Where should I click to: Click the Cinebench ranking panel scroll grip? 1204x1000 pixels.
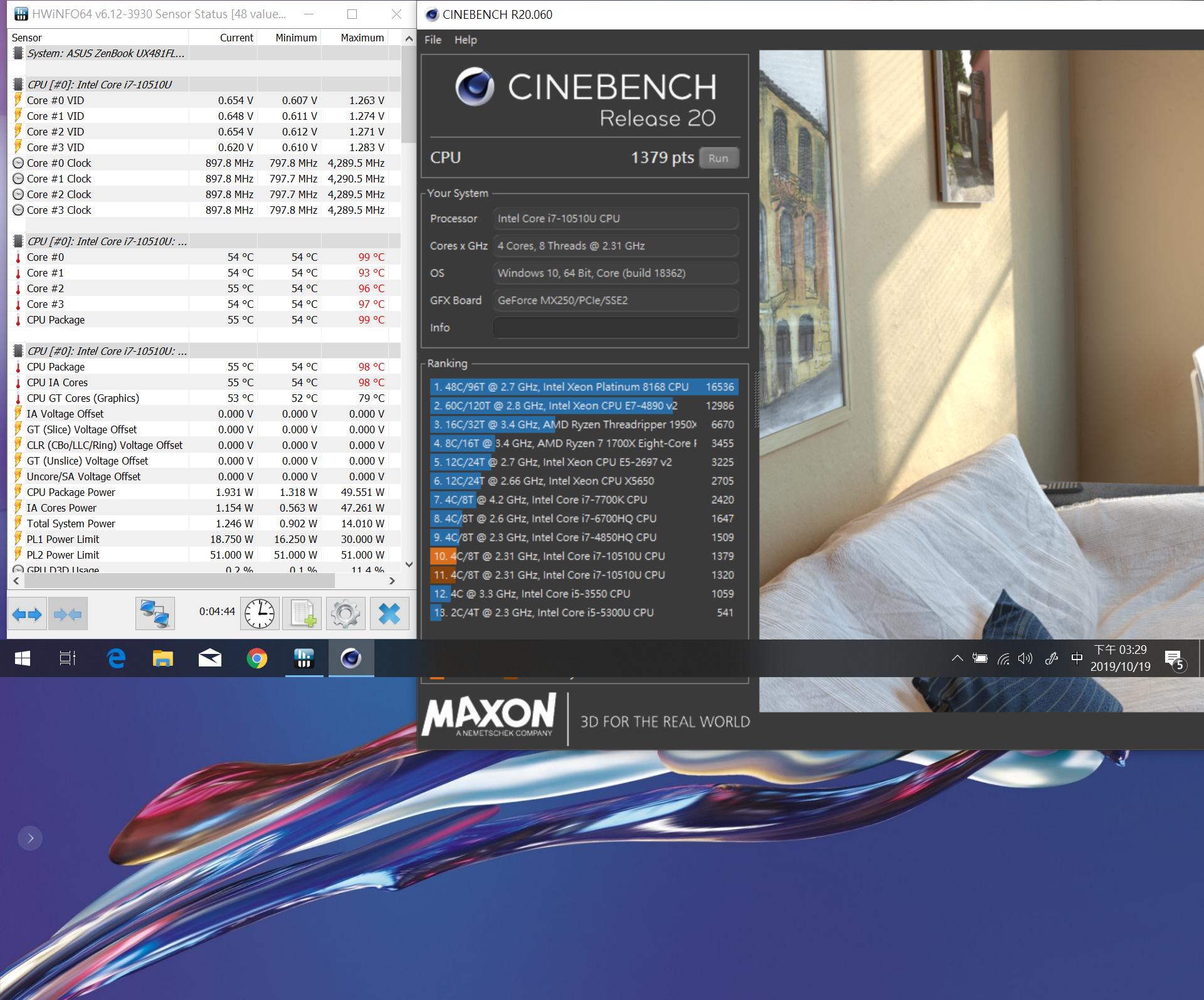tap(756, 399)
